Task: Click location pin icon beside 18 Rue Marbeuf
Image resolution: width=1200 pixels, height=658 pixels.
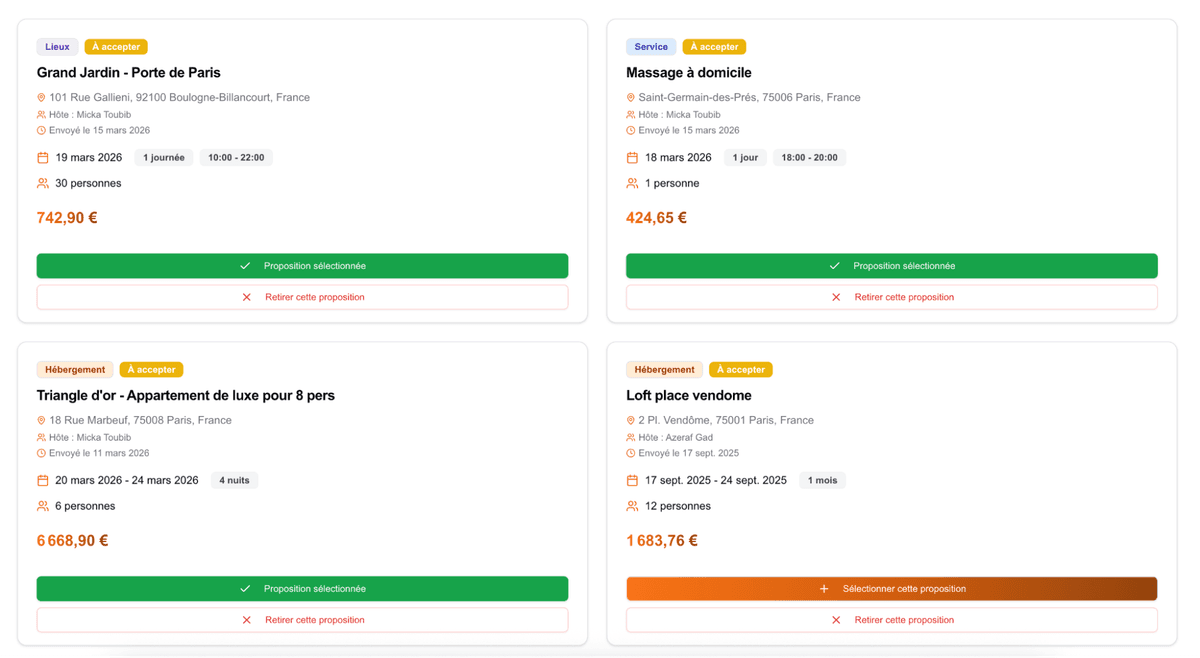Action: 41,421
